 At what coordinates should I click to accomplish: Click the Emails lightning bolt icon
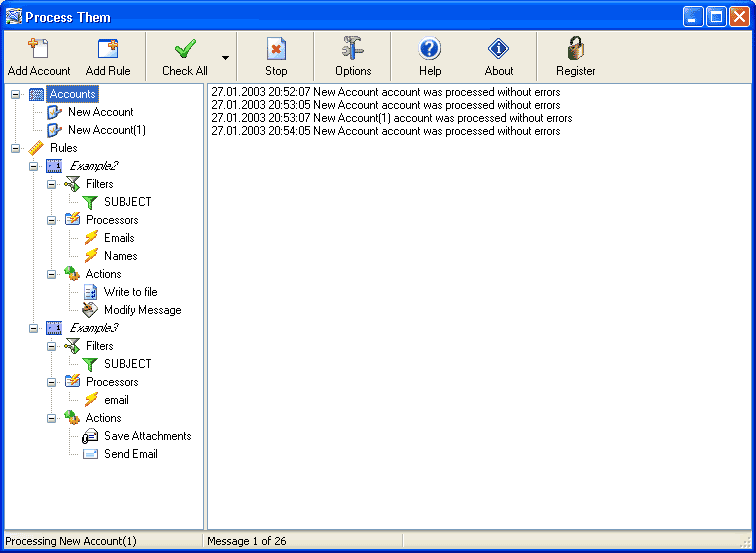91,238
